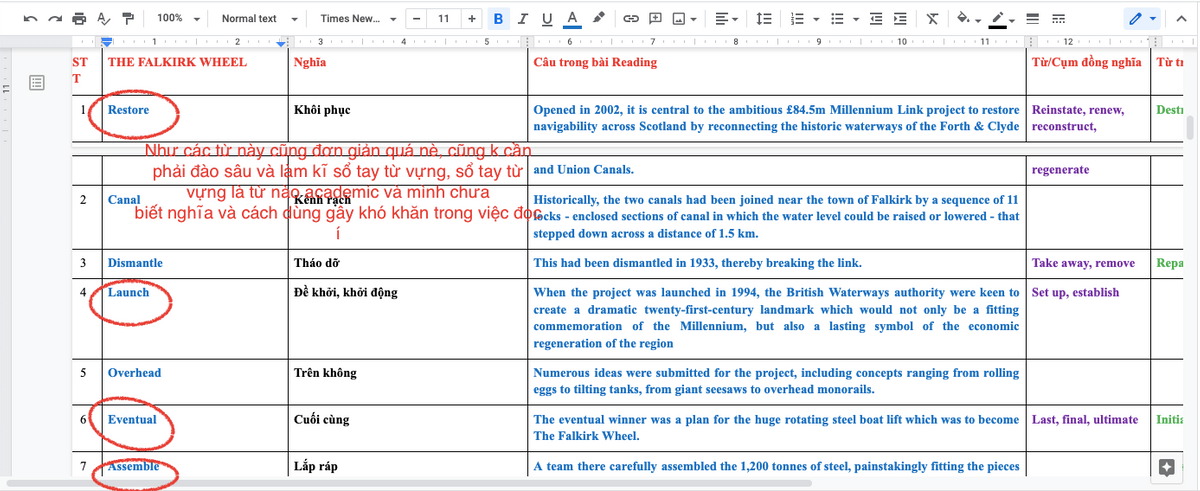This screenshot has width=1200, height=491.
Task: Redo the last undone action
Action: [55, 18]
